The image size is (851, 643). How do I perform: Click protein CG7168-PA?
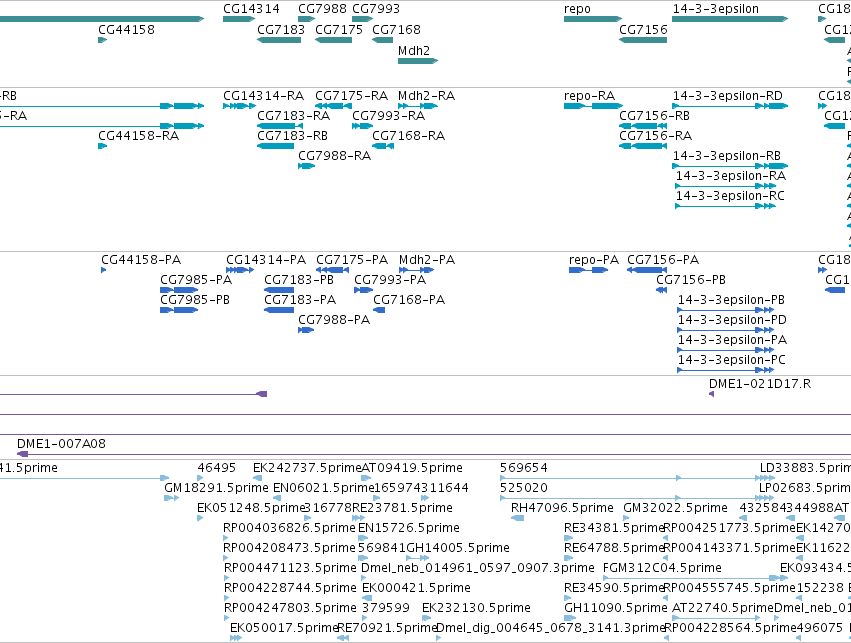coord(379,310)
